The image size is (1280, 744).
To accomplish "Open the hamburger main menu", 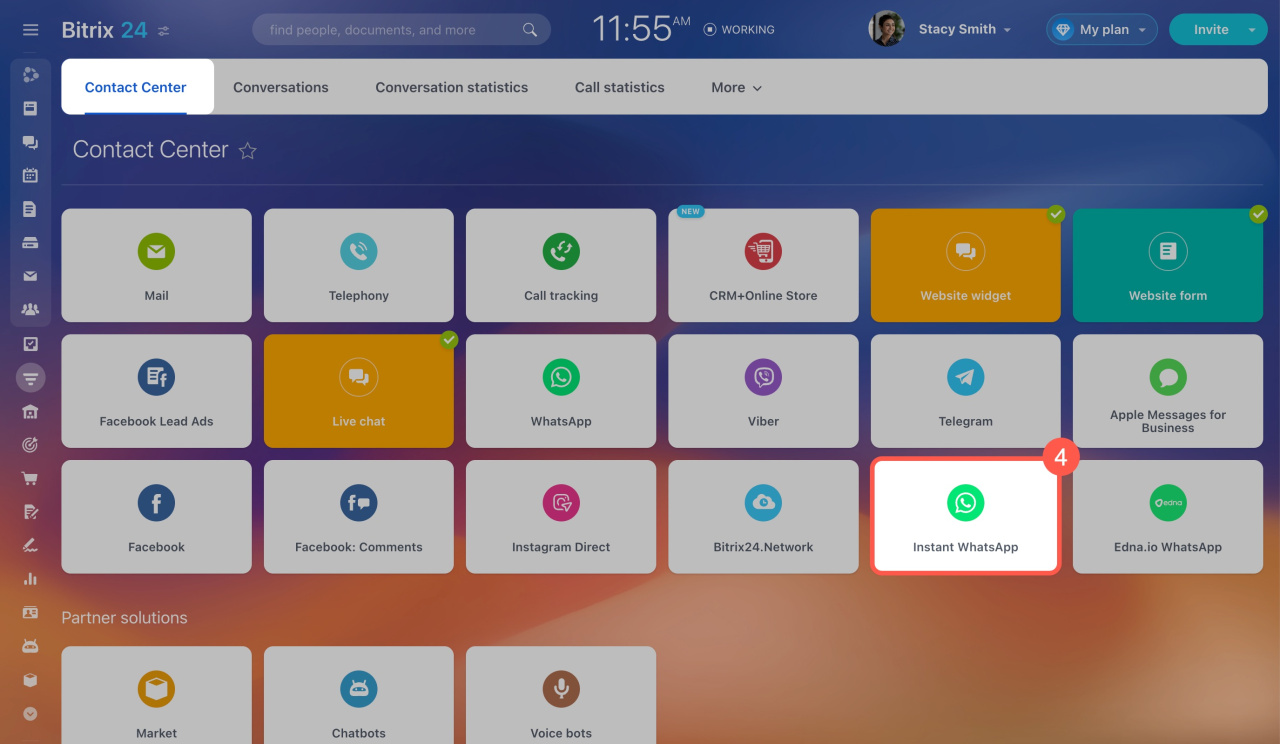I will [x=30, y=30].
